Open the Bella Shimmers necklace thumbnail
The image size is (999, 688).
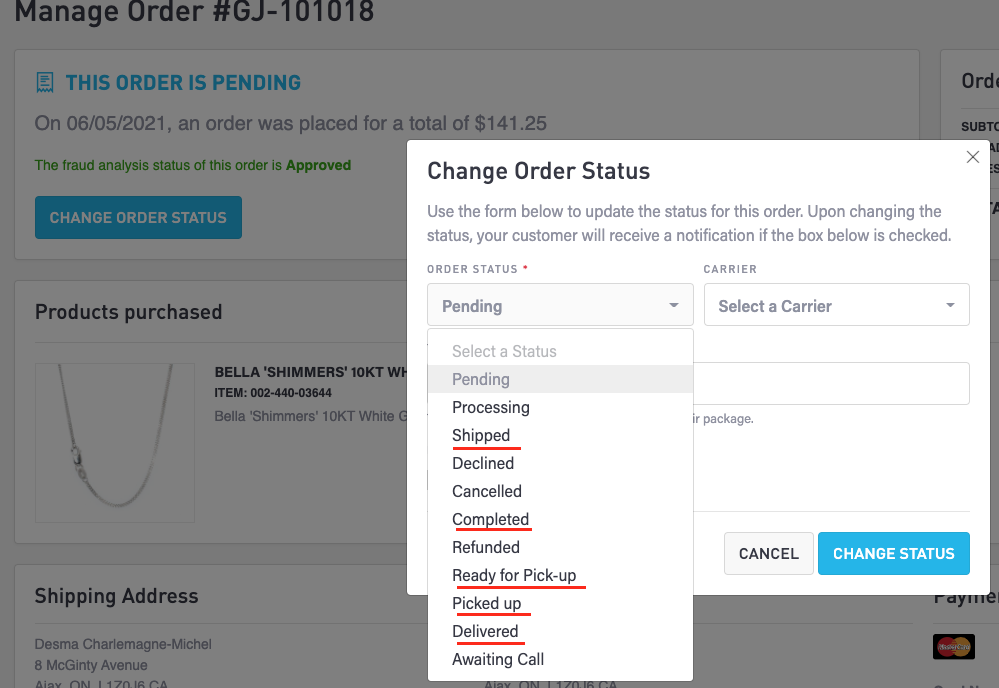click(x=115, y=442)
